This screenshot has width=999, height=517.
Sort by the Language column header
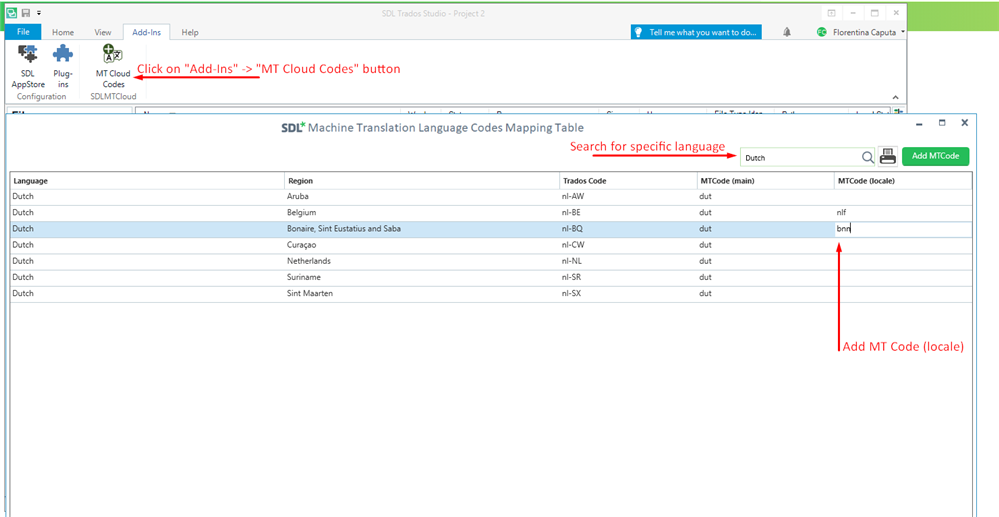[147, 181]
